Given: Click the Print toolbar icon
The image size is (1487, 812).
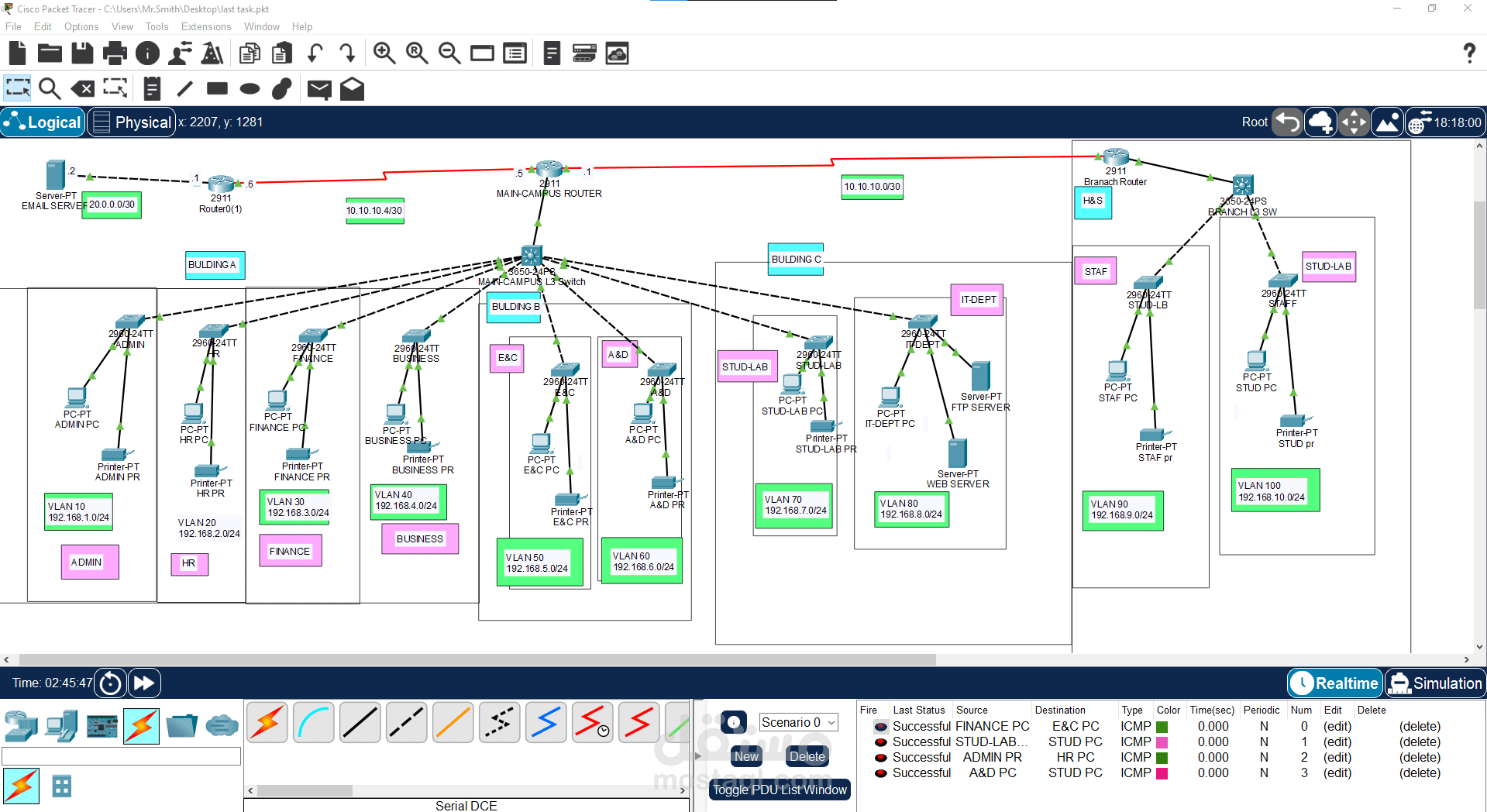Looking at the screenshot, I should (115, 53).
